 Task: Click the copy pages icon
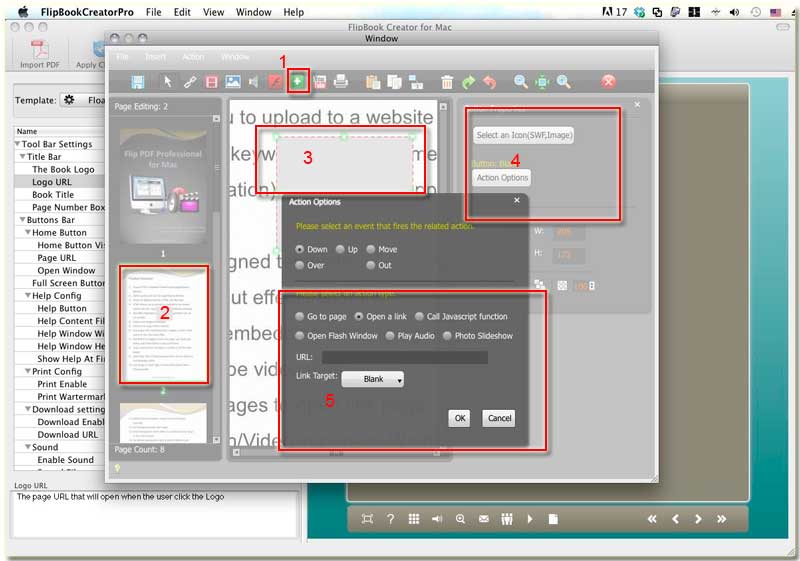coord(394,82)
